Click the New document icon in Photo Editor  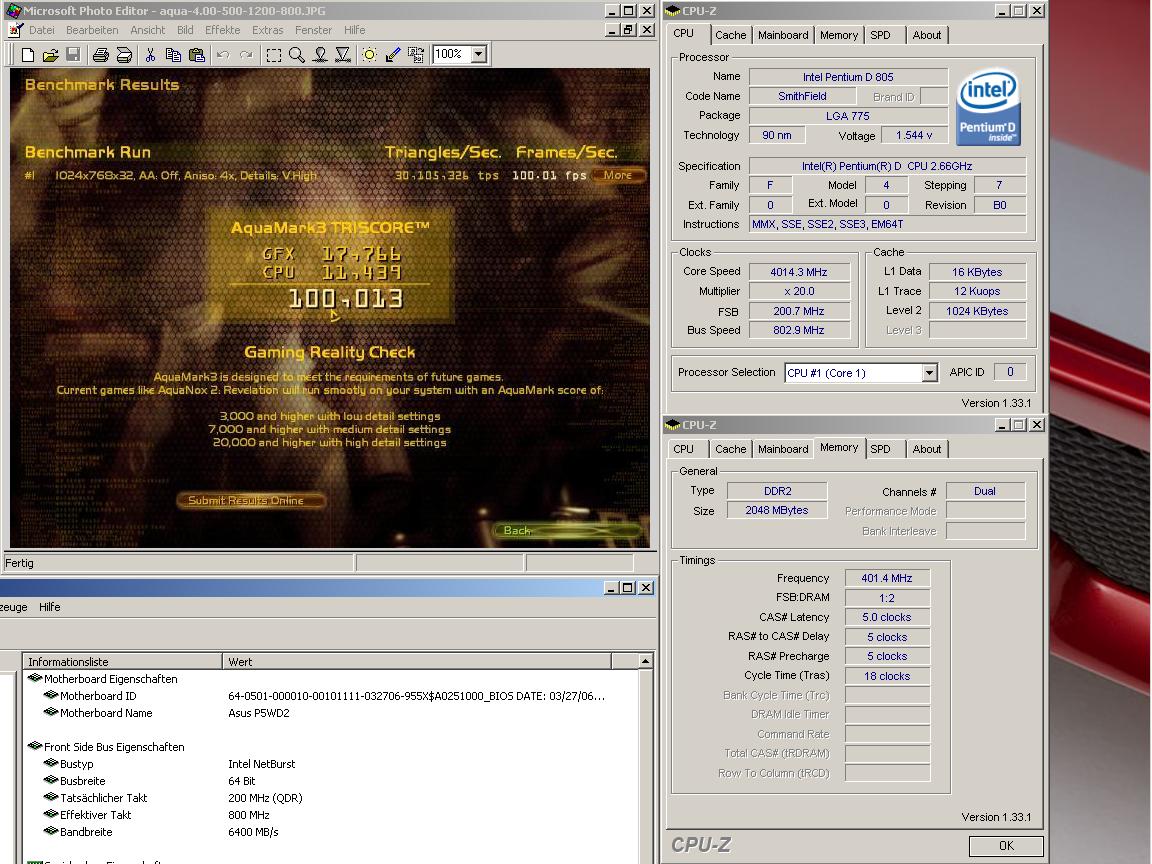tap(27, 54)
